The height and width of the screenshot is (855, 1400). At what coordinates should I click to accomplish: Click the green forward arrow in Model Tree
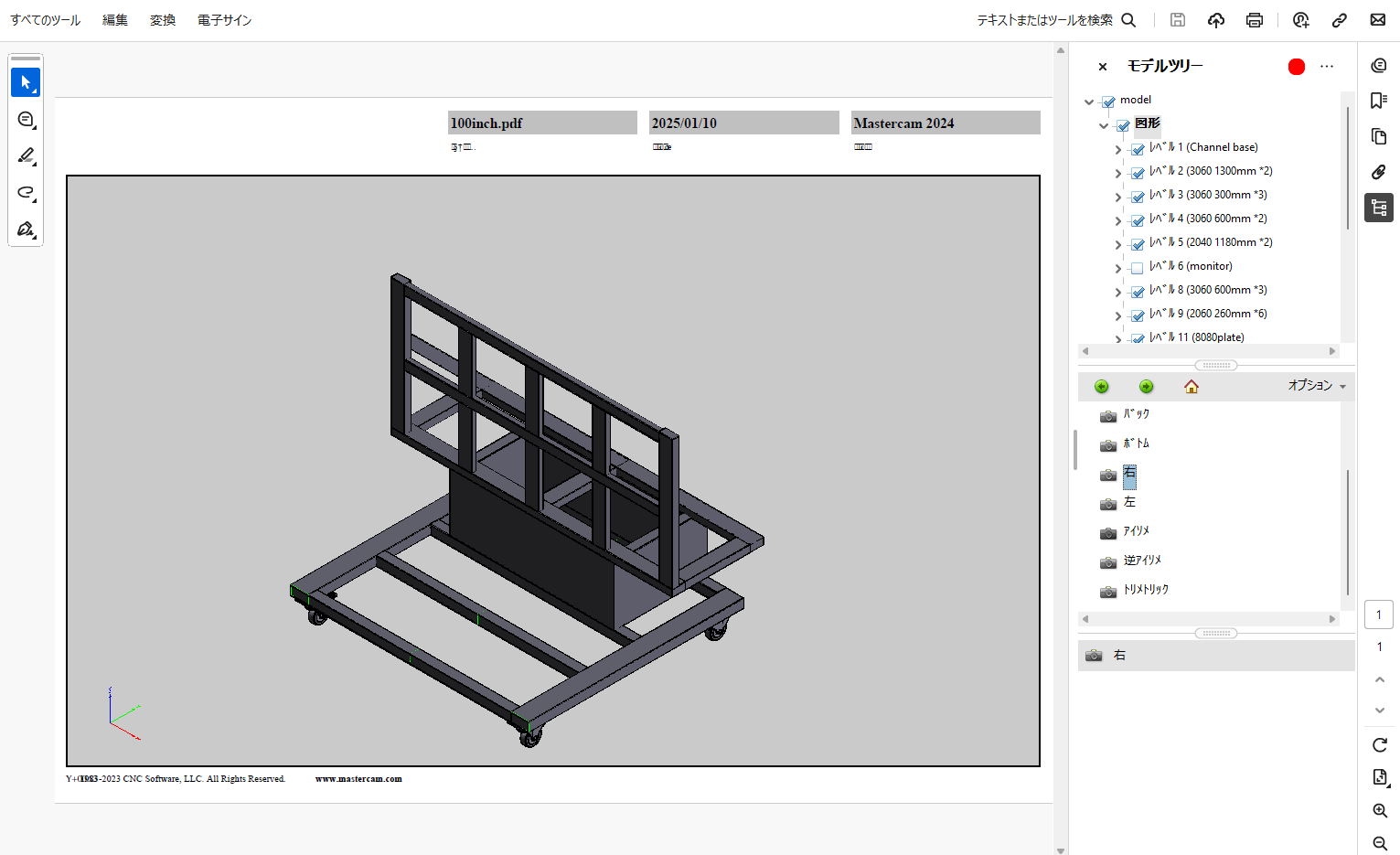pos(1146,386)
